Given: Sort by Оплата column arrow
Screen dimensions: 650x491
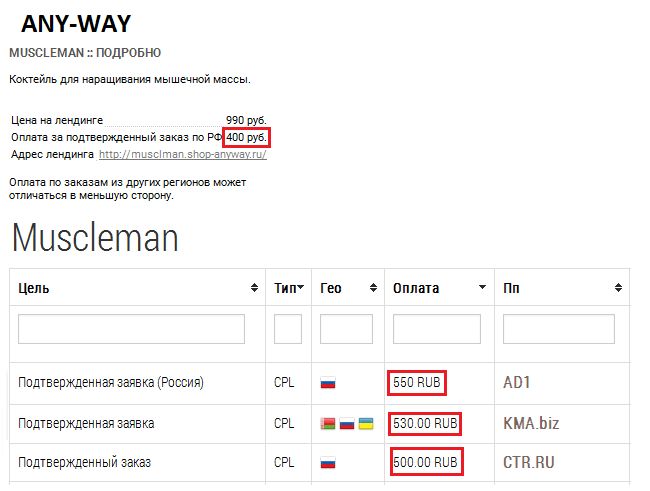Looking at the screenshot, I should tap(483, 287).
